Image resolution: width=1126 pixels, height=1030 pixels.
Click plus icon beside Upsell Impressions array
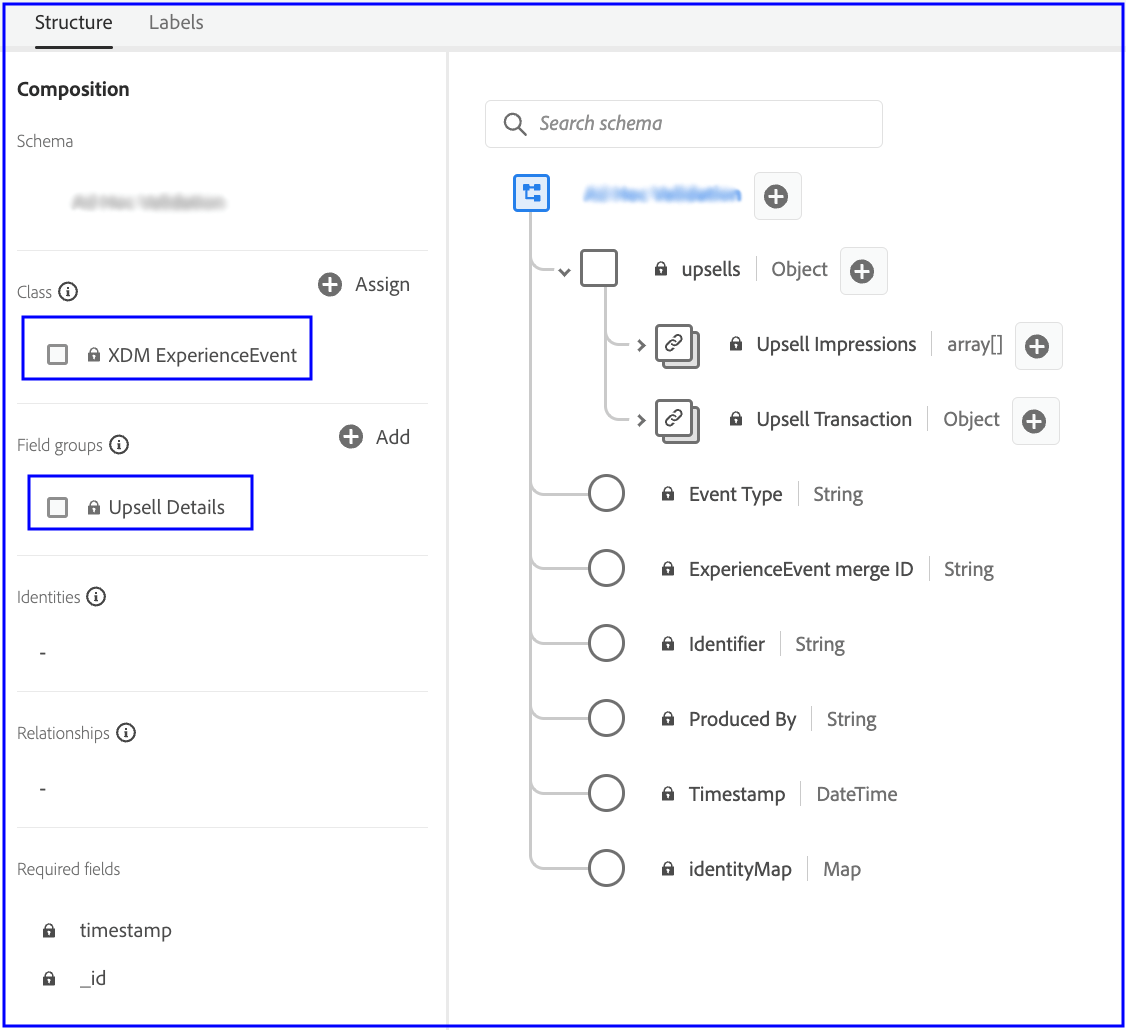(1037, 346)
